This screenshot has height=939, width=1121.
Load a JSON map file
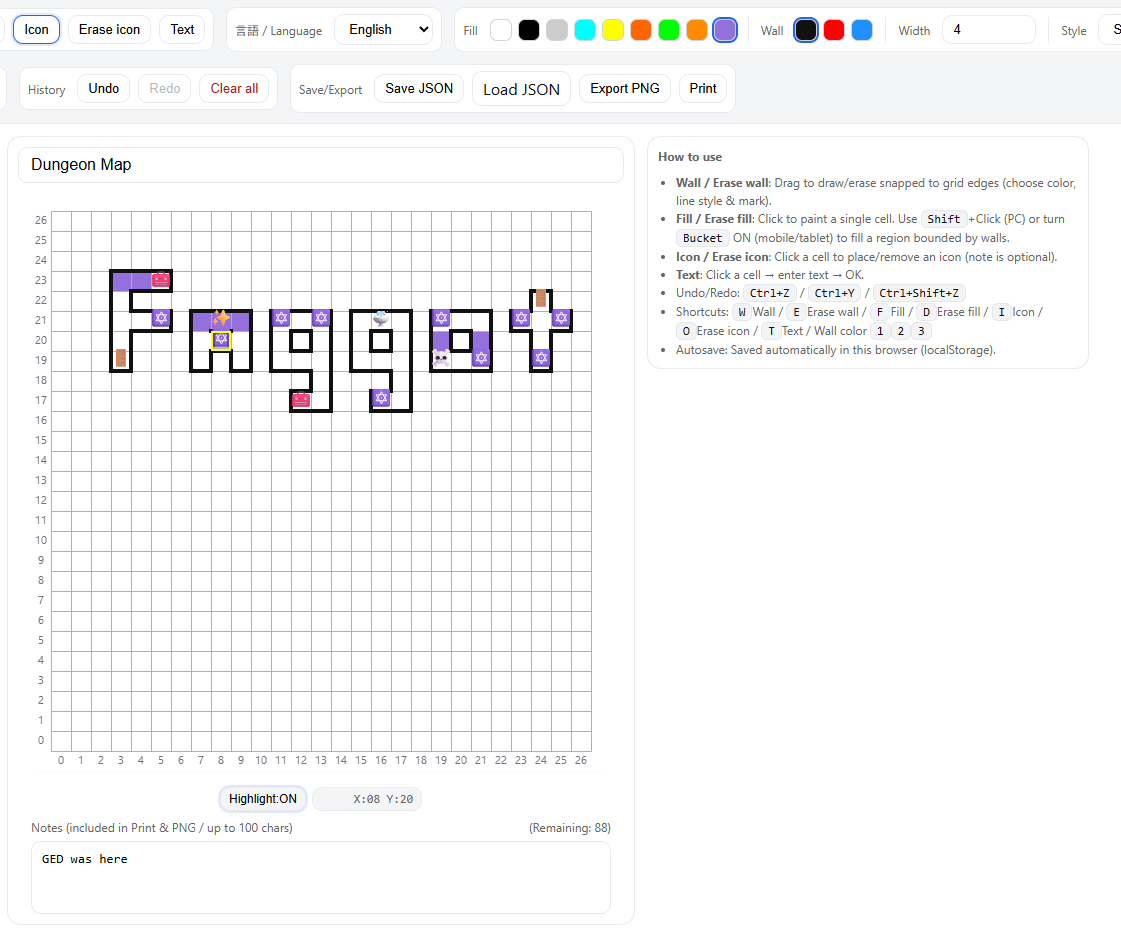[x=521, y=89]
